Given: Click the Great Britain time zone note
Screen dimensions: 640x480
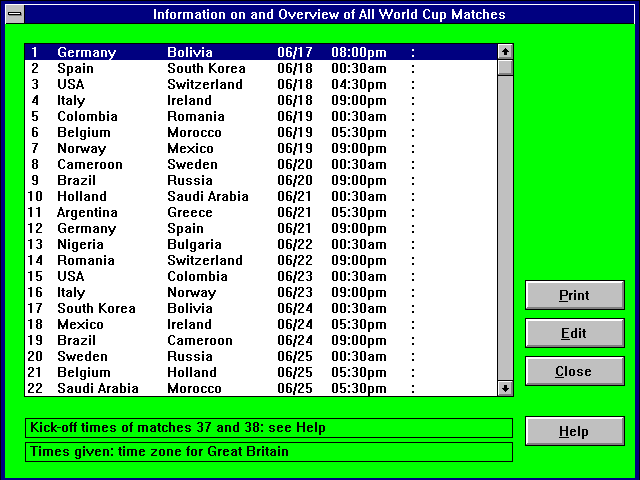Looking at the screenshot, I should [269, 452].
